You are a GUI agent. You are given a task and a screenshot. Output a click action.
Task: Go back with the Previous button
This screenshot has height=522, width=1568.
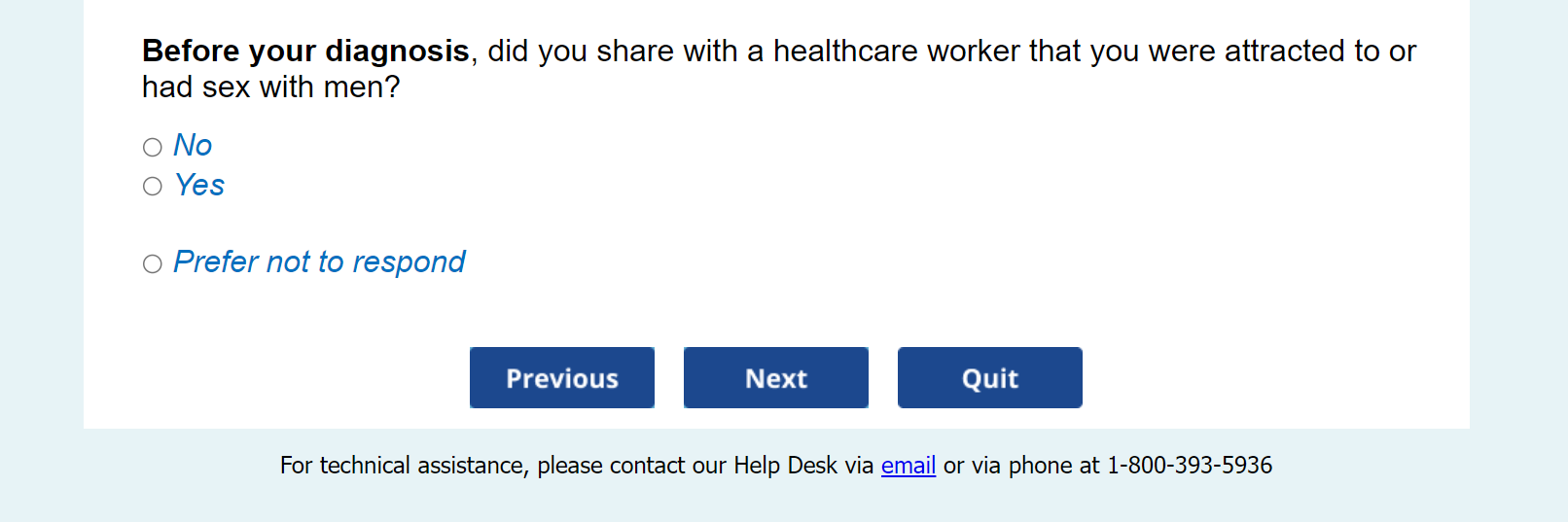pos(561,378)
